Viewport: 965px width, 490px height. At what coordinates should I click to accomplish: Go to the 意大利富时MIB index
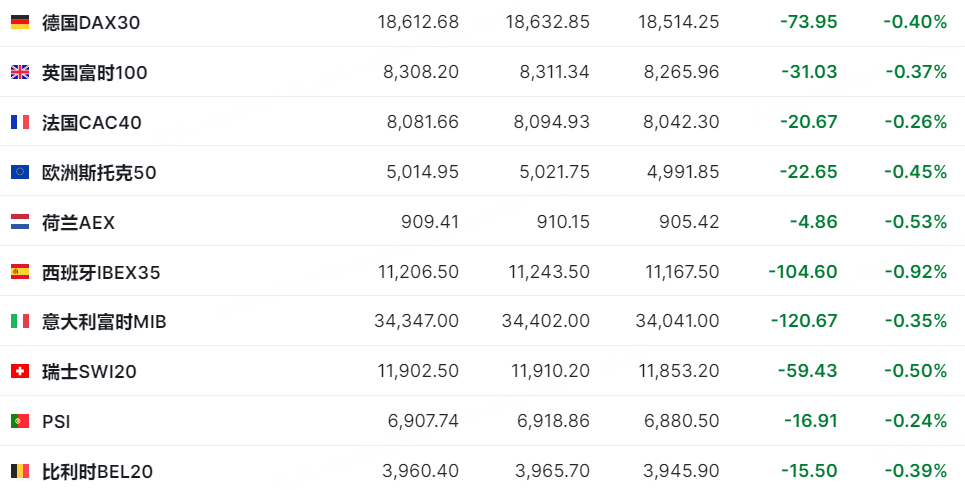104,321
